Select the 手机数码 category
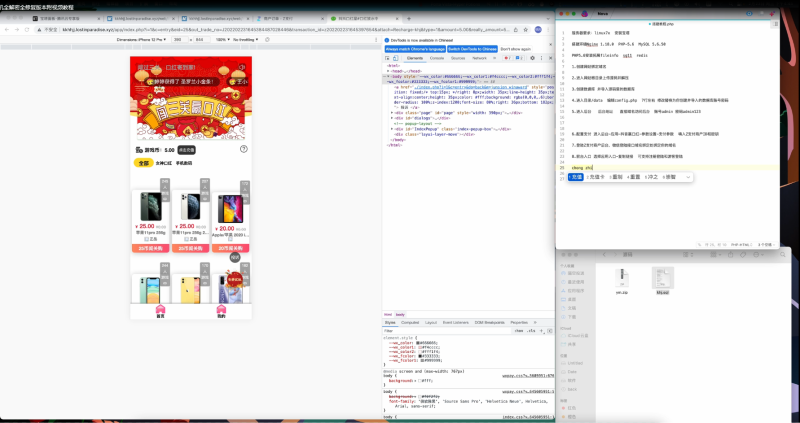 tap(184, 163)
